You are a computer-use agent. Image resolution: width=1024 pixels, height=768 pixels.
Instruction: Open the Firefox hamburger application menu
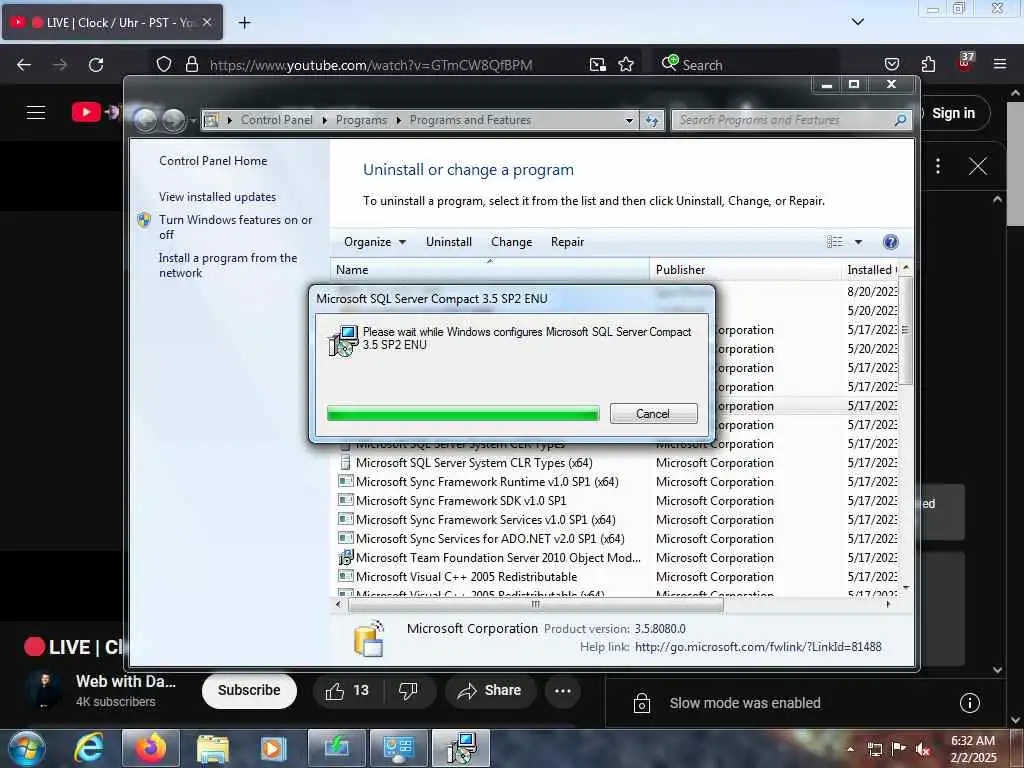point(999,64)
